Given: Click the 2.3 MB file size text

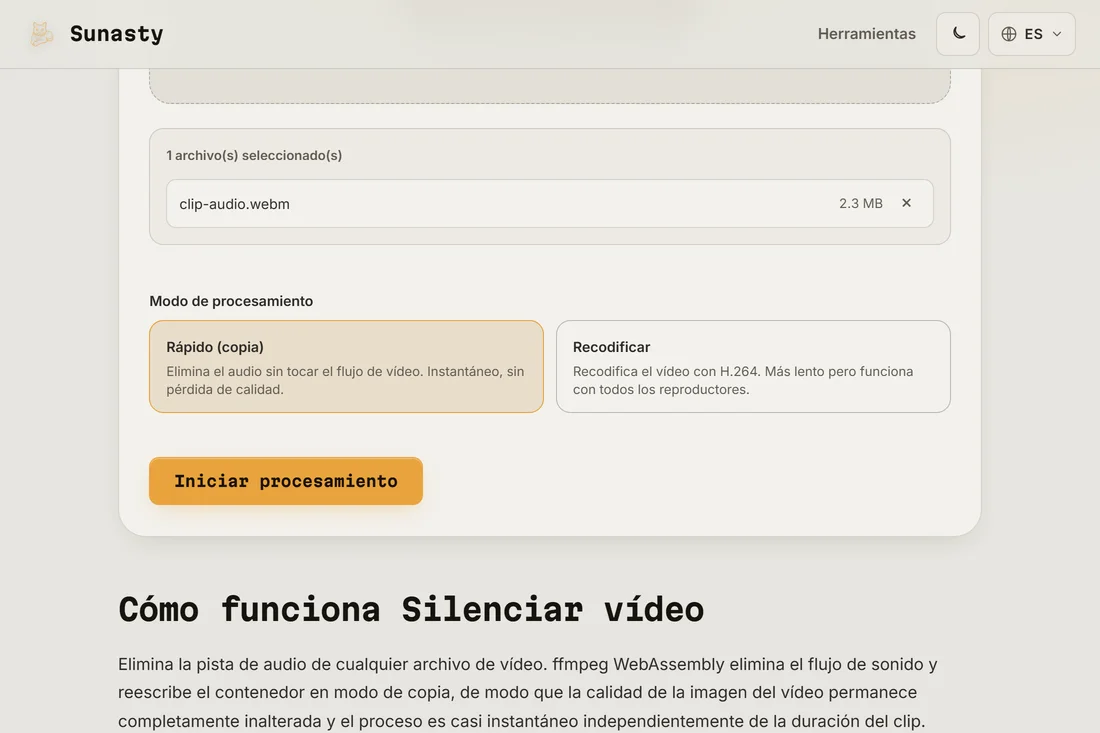Looking at the screenshot, I should point(861,203).
